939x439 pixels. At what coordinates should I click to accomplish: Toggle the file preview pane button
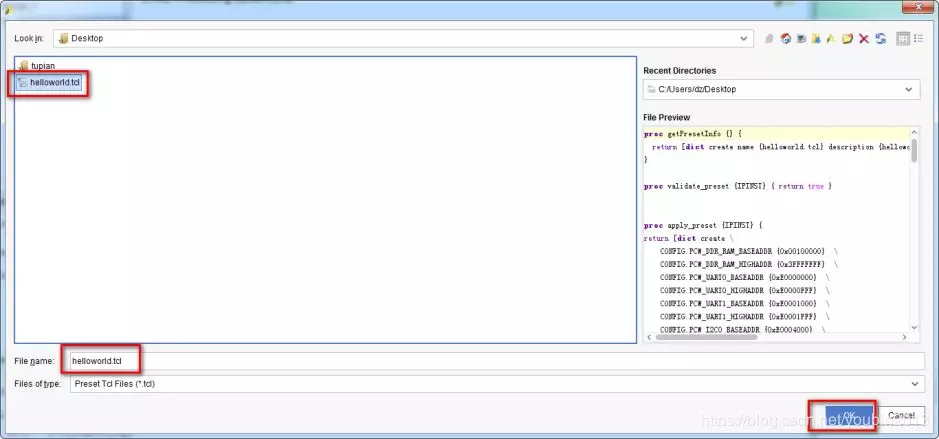pyautogui.click(x=903, y=38)
